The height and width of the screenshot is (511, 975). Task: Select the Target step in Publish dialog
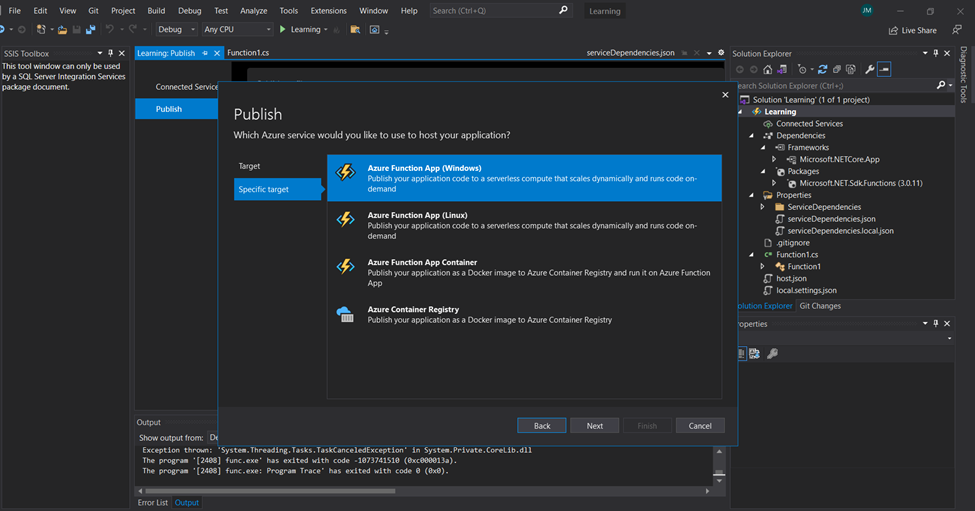pos(278,166)
